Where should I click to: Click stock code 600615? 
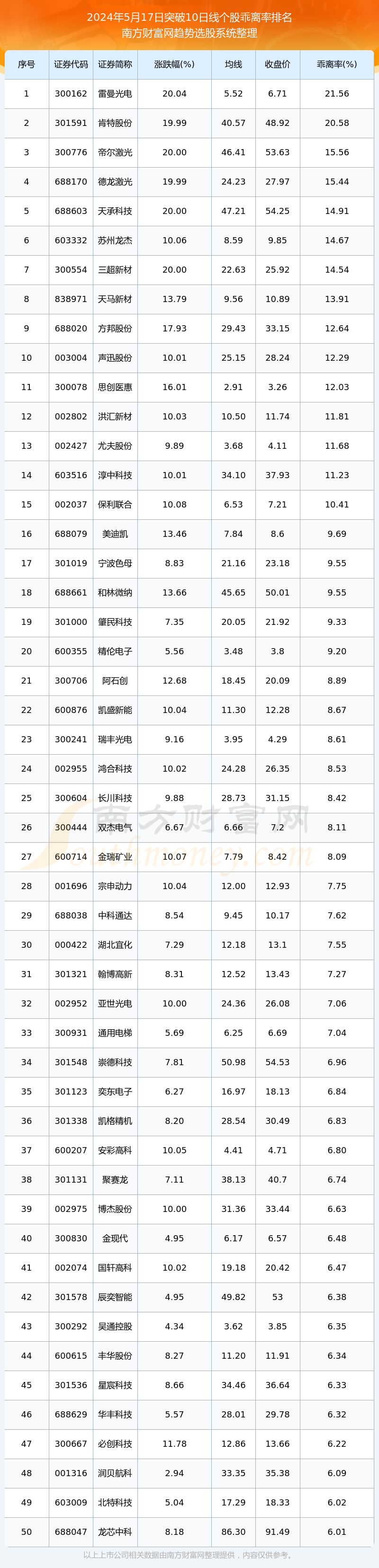click(x=71, y=1355)
